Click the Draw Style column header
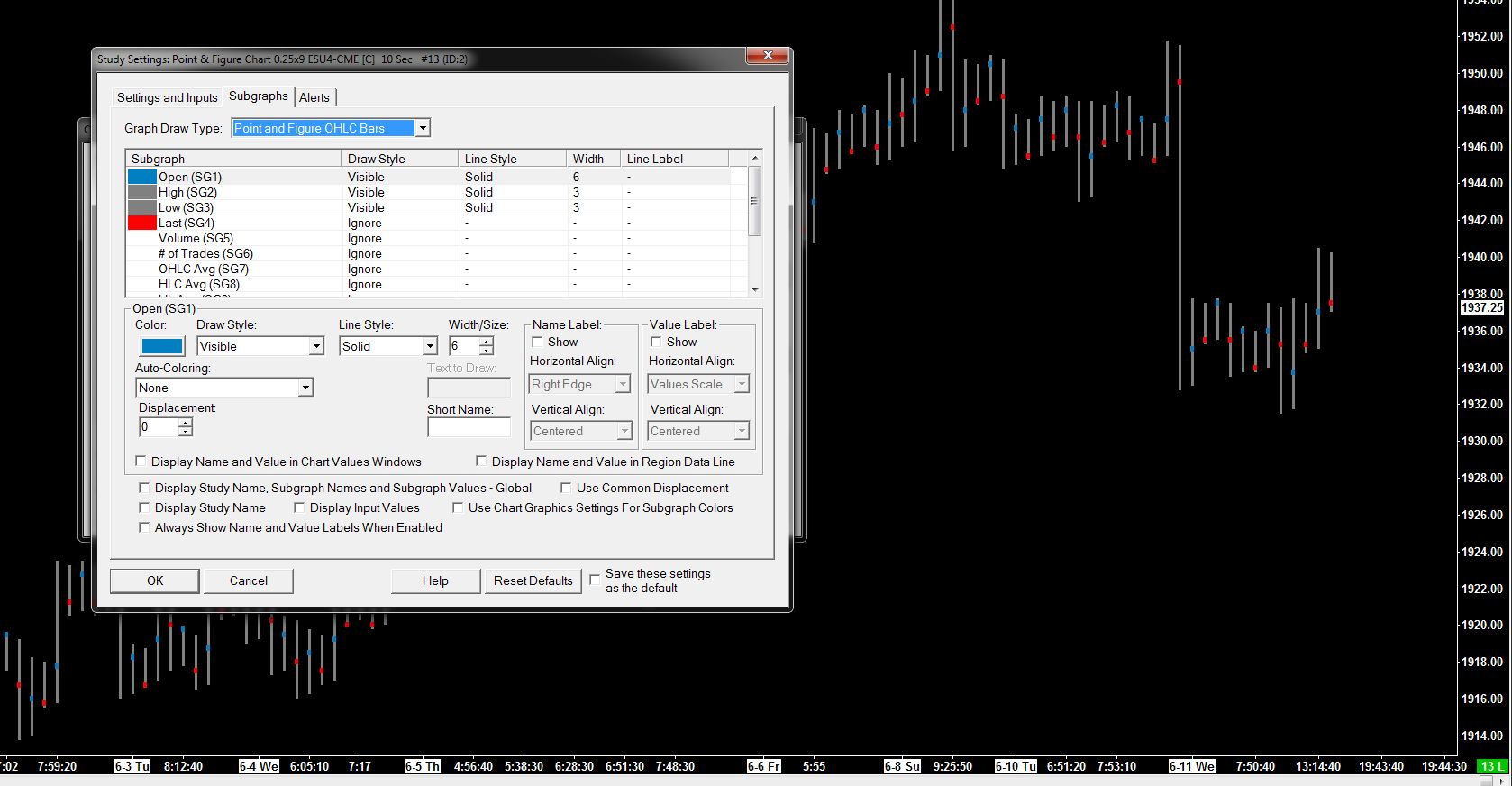The height and width of the screenshot is (786, 1512). (400, 159)
